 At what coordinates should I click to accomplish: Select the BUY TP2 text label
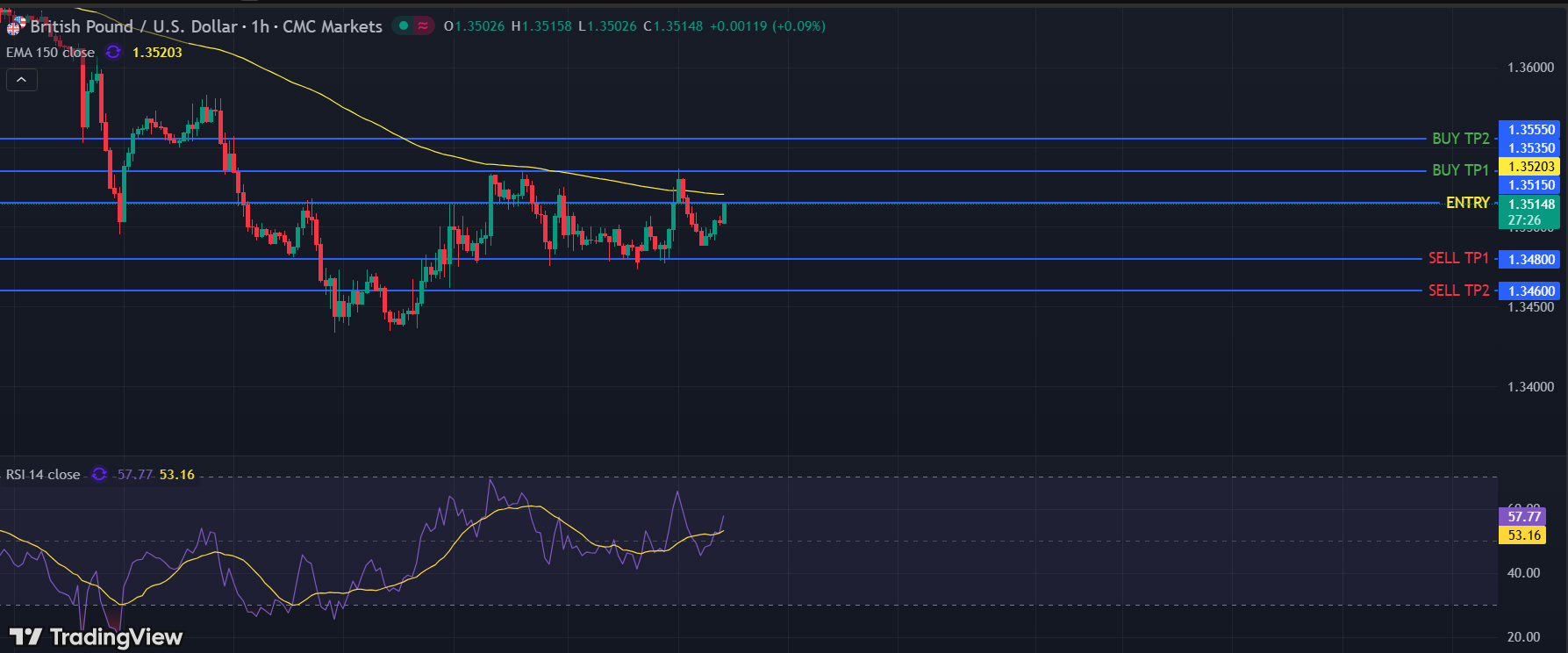(1460, 139)
